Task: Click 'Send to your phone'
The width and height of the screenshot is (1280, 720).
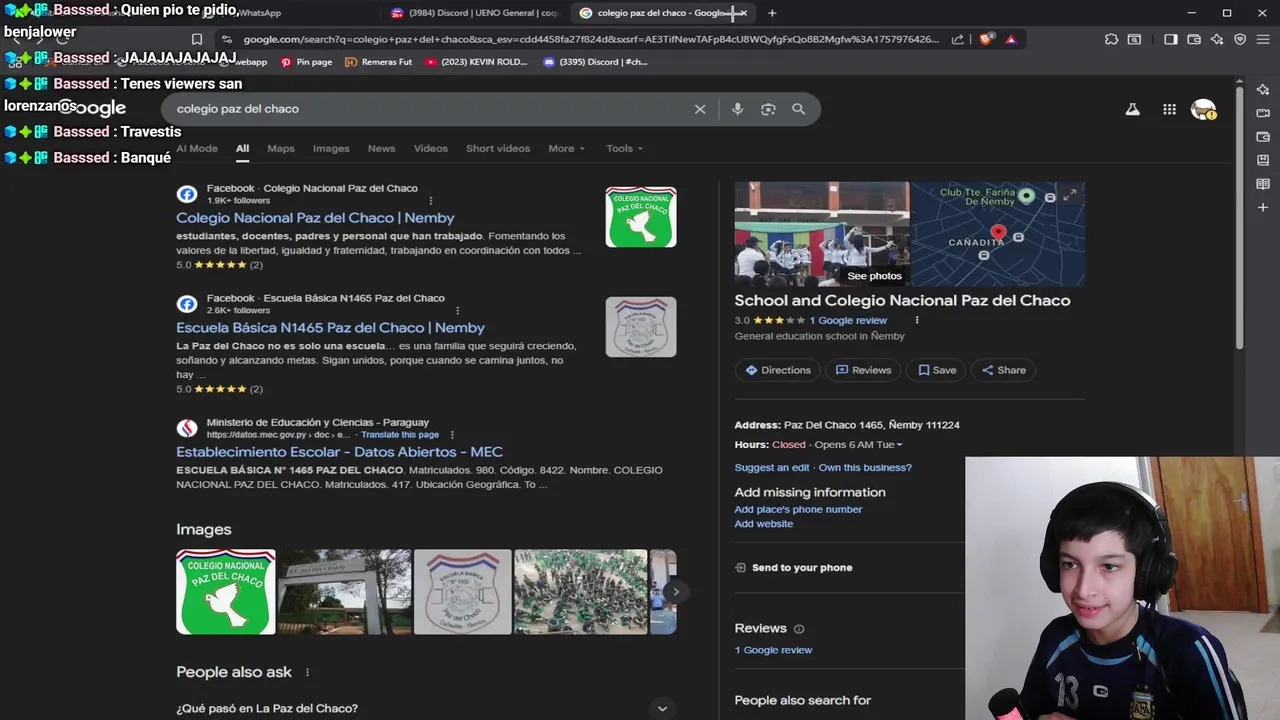Action: pos(794,568)
